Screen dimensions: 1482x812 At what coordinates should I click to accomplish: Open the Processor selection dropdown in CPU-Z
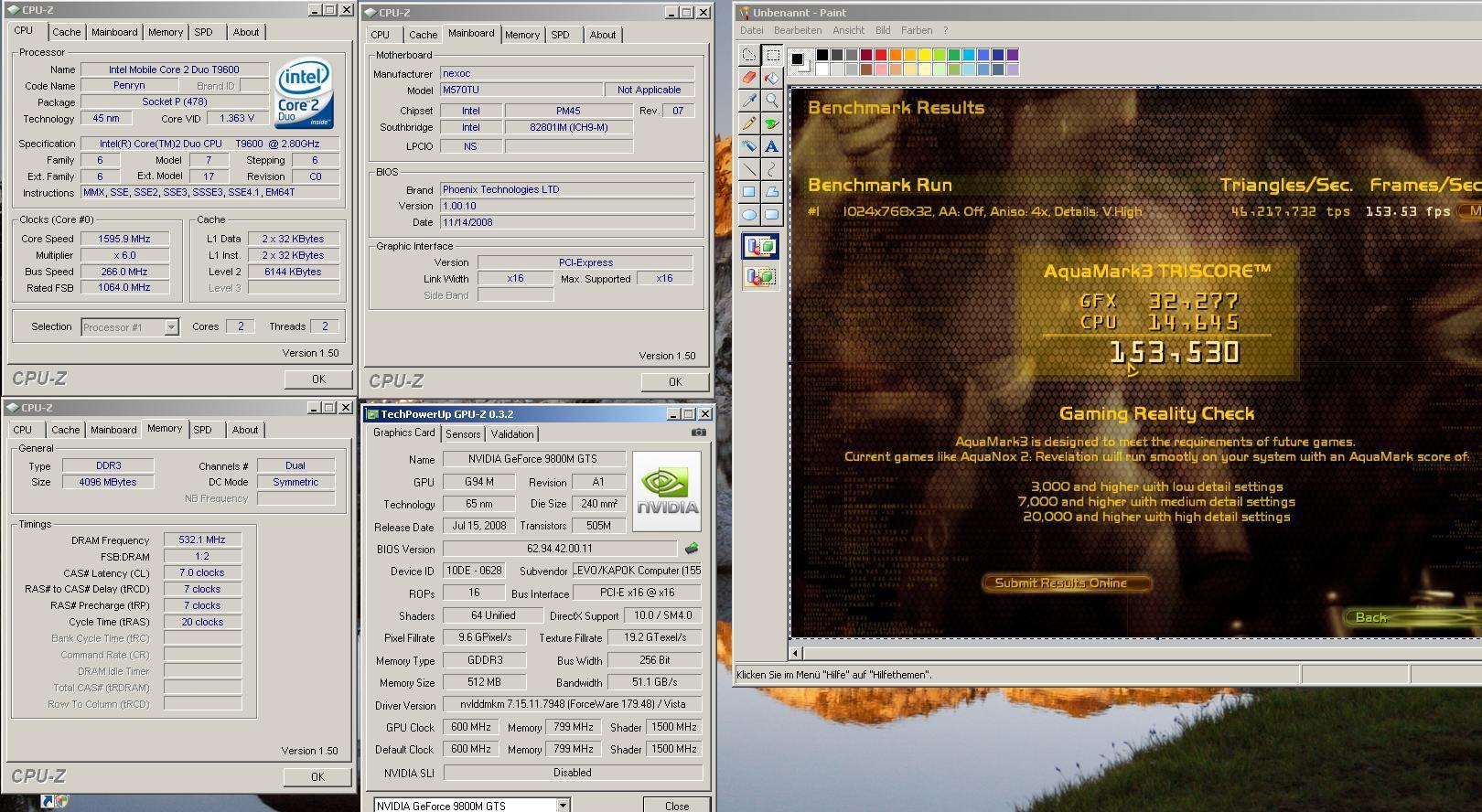(171, 327)
